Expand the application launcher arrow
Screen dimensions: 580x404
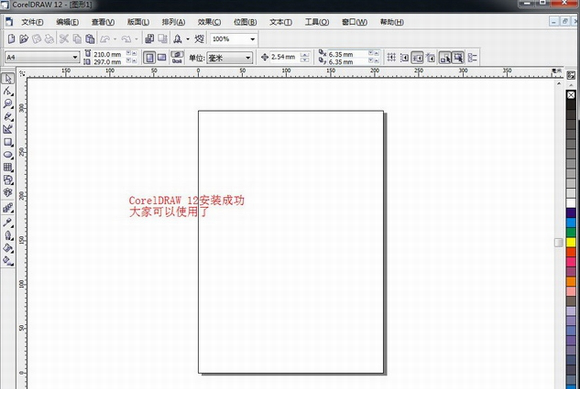coord(188,39)
